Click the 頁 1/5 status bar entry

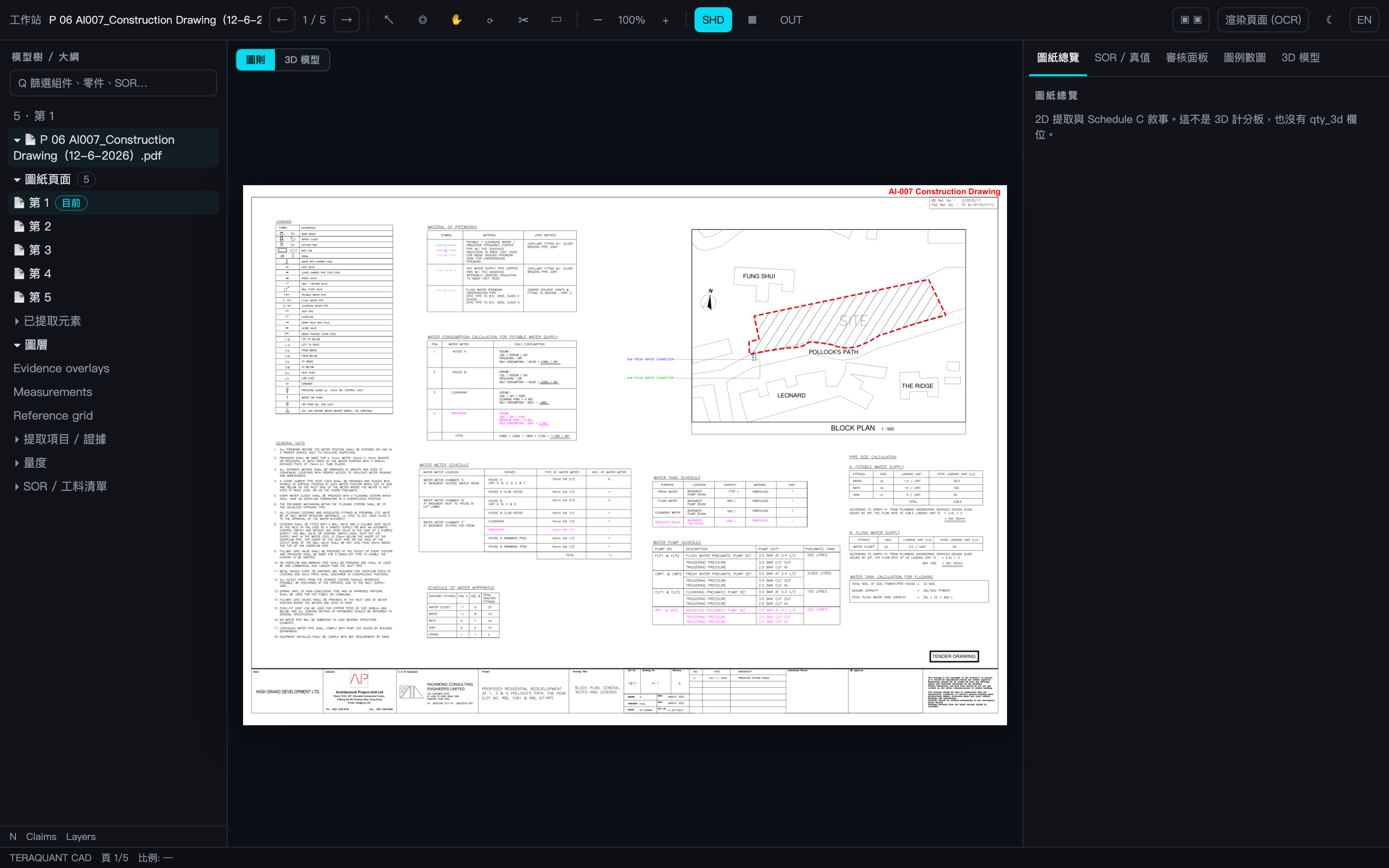coord(115,858)
